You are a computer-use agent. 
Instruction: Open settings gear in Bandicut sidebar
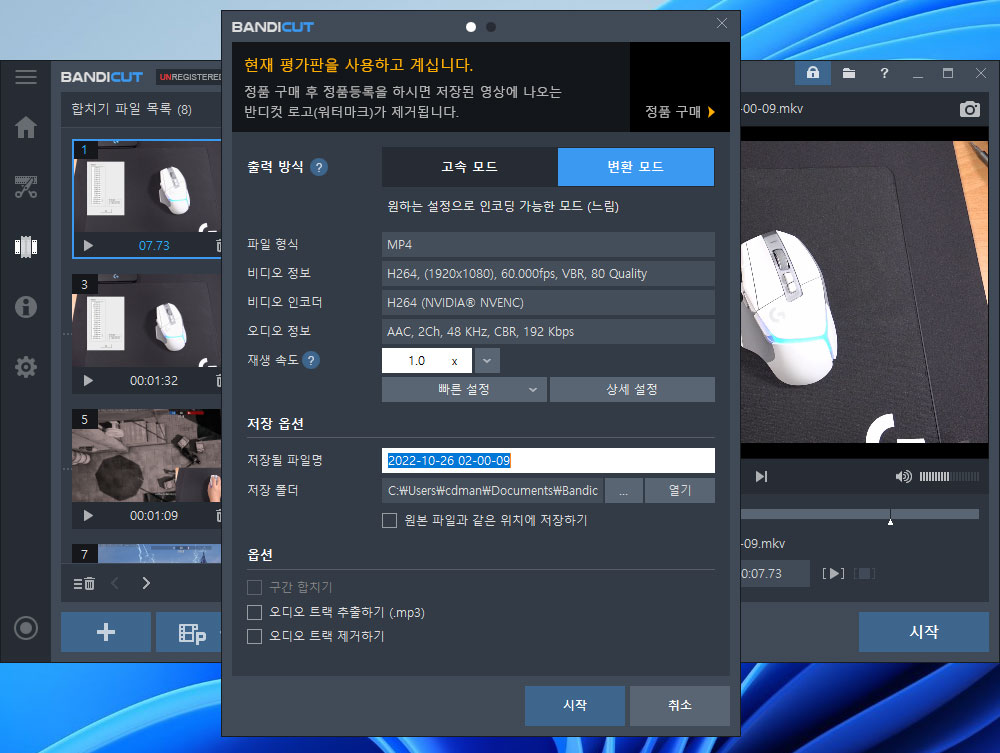point(26,367)
